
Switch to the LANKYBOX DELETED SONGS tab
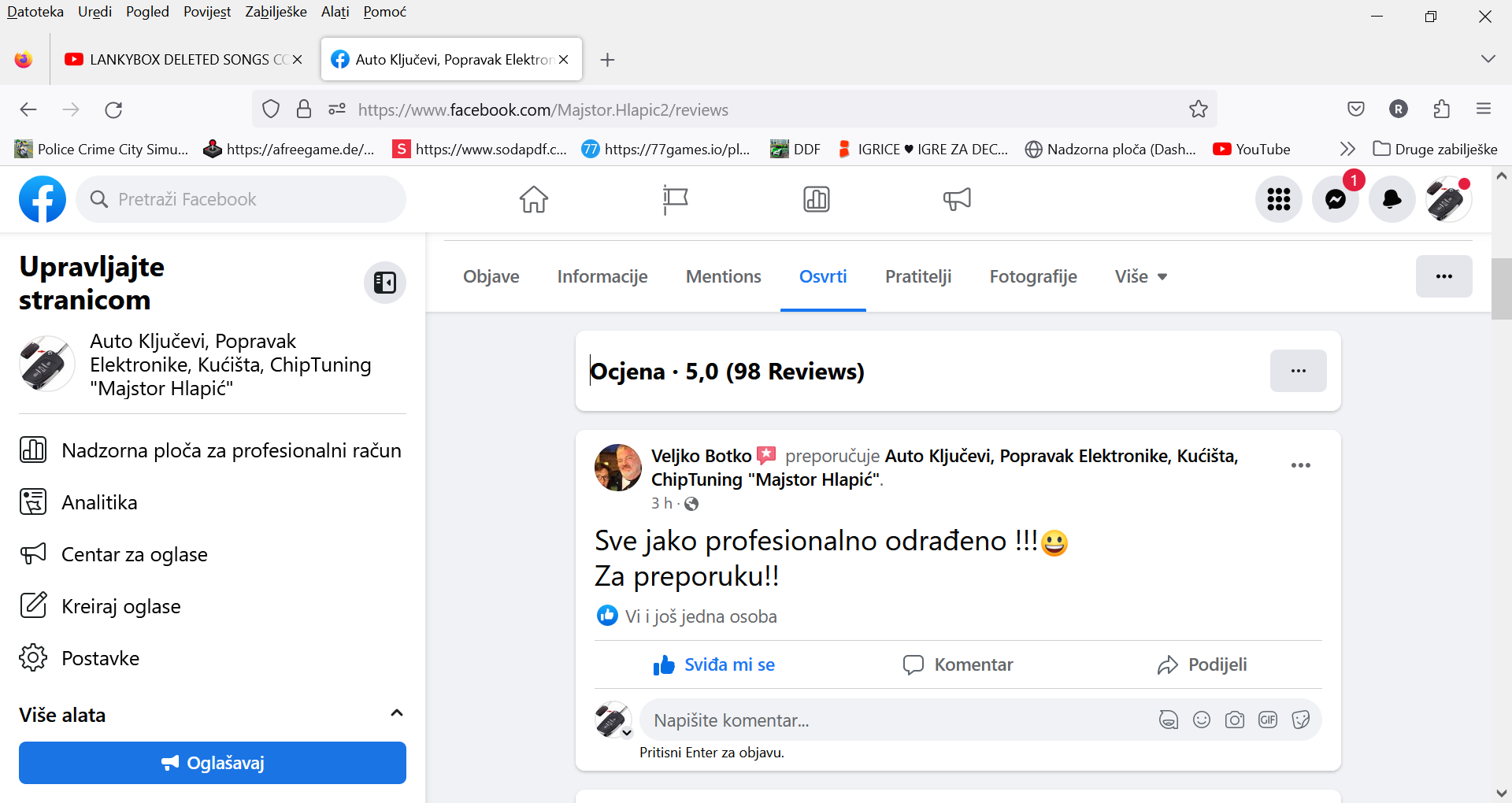tap(183, 60)
